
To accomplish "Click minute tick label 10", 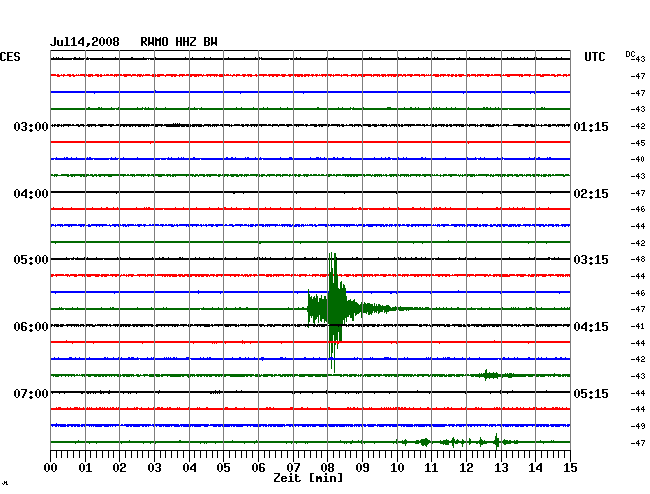I will [x=397, y=468].
